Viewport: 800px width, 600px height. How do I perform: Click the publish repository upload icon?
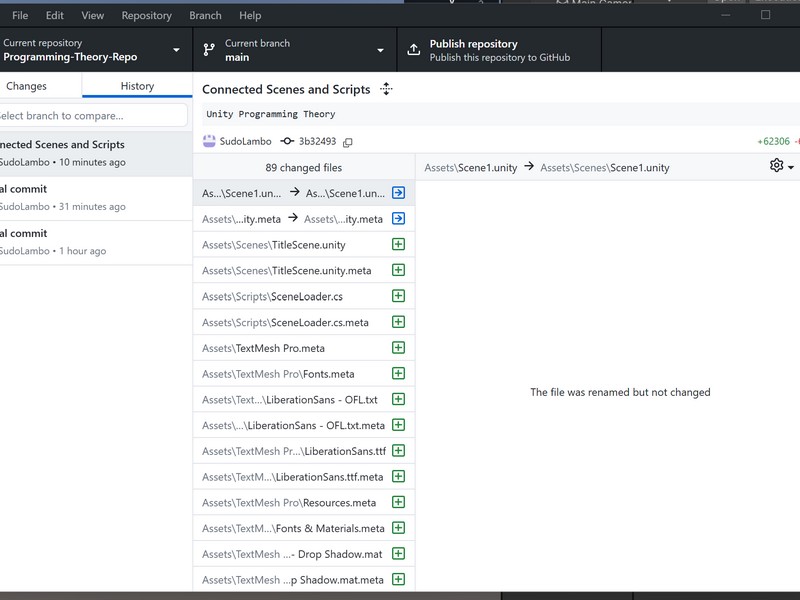click(414, 50)
